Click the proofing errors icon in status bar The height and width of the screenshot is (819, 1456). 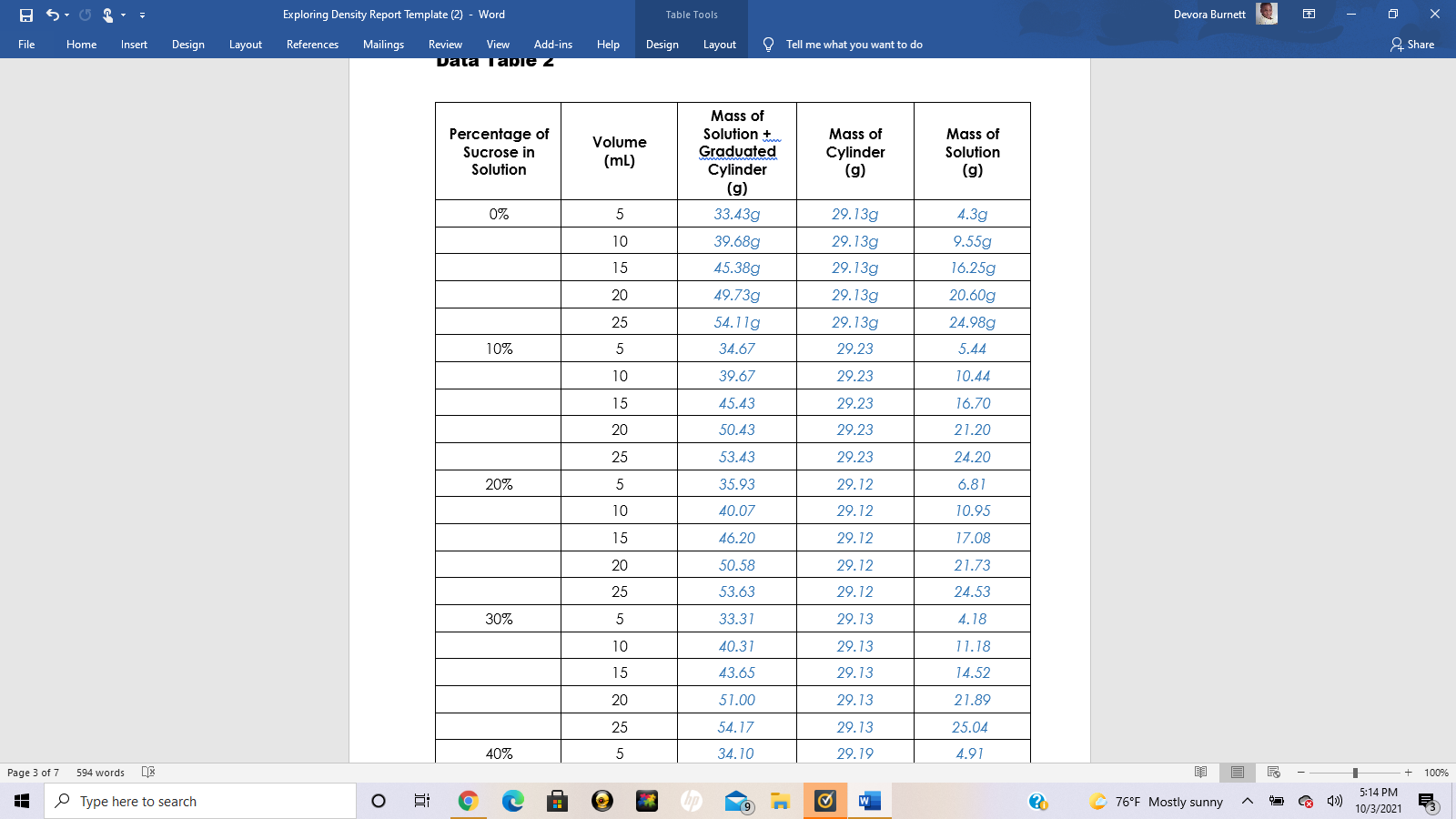click(148, 773)
